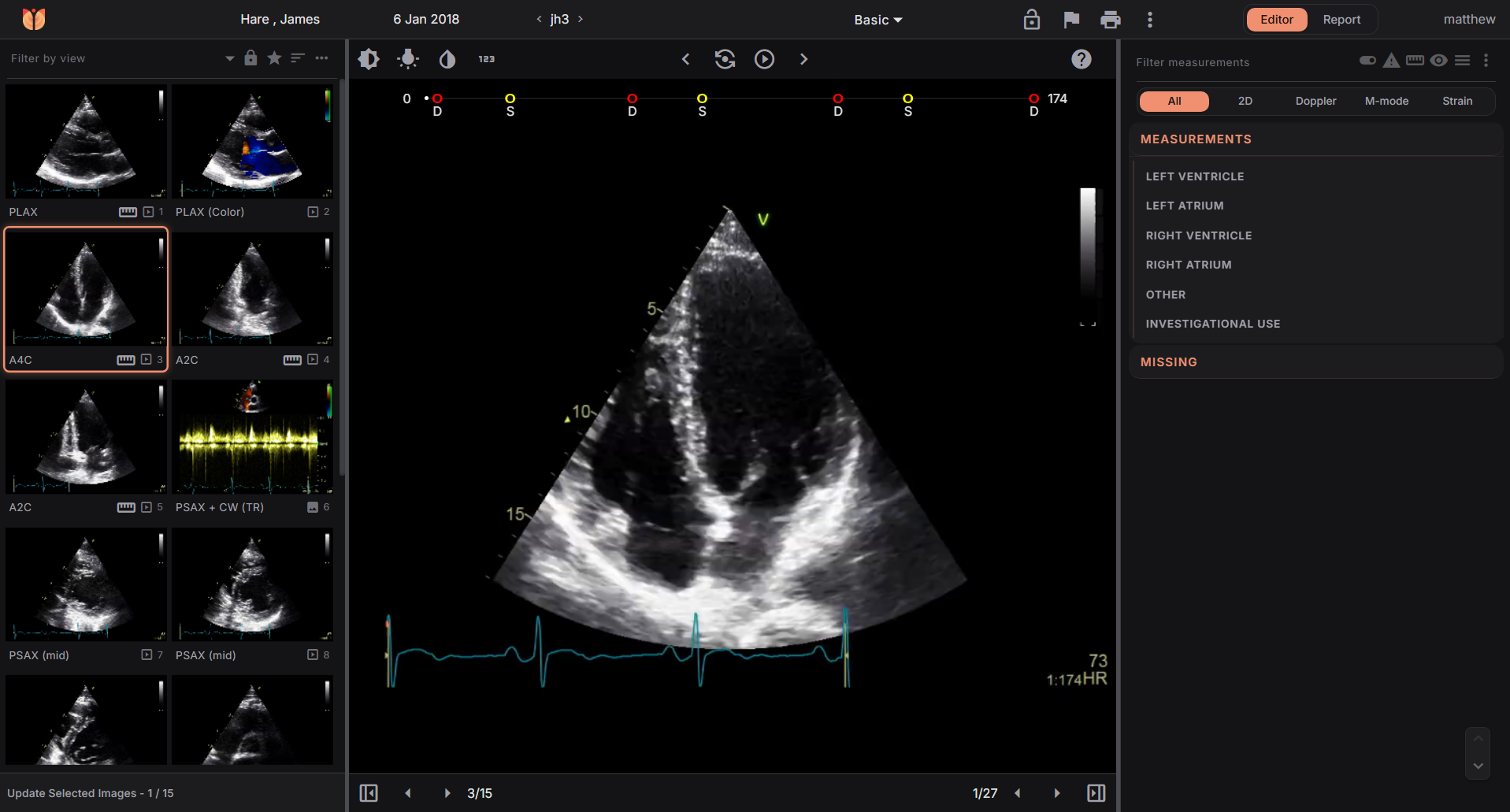Toggle measurement values with the 123 icon
1510x812 pixels.
(486, 58)
